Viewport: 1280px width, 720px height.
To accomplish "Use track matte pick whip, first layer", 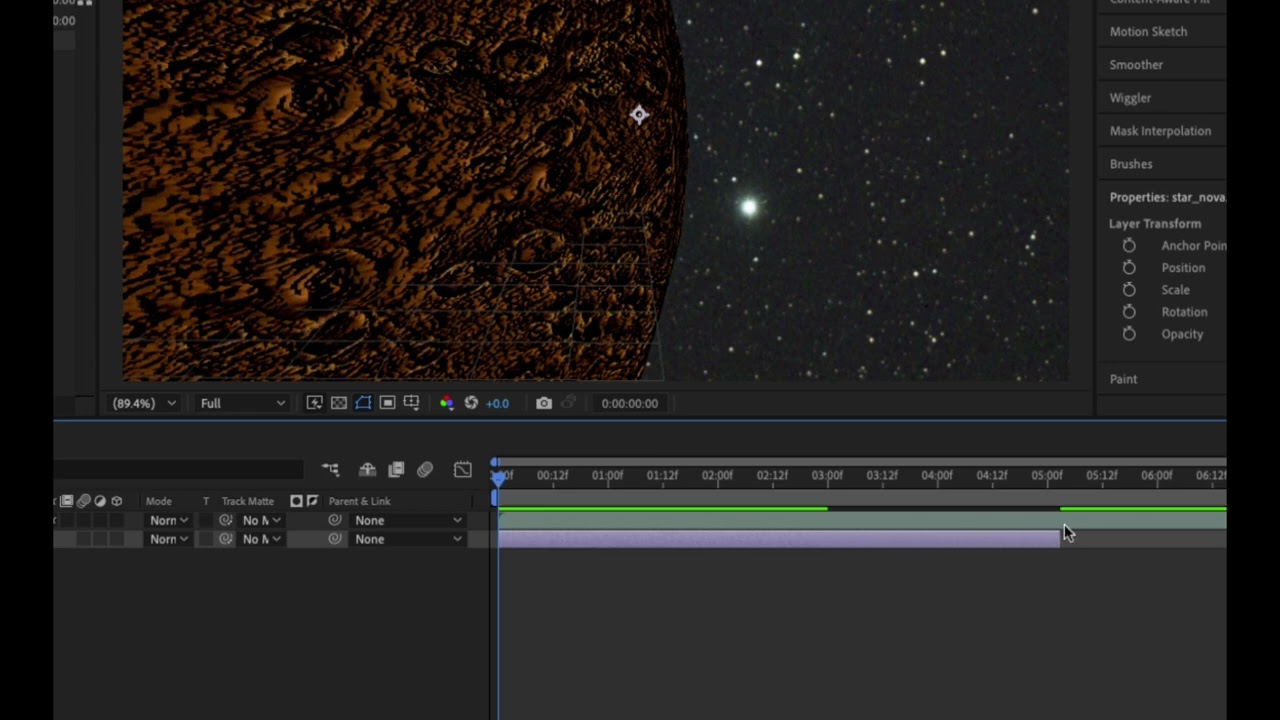I will 226,520.
